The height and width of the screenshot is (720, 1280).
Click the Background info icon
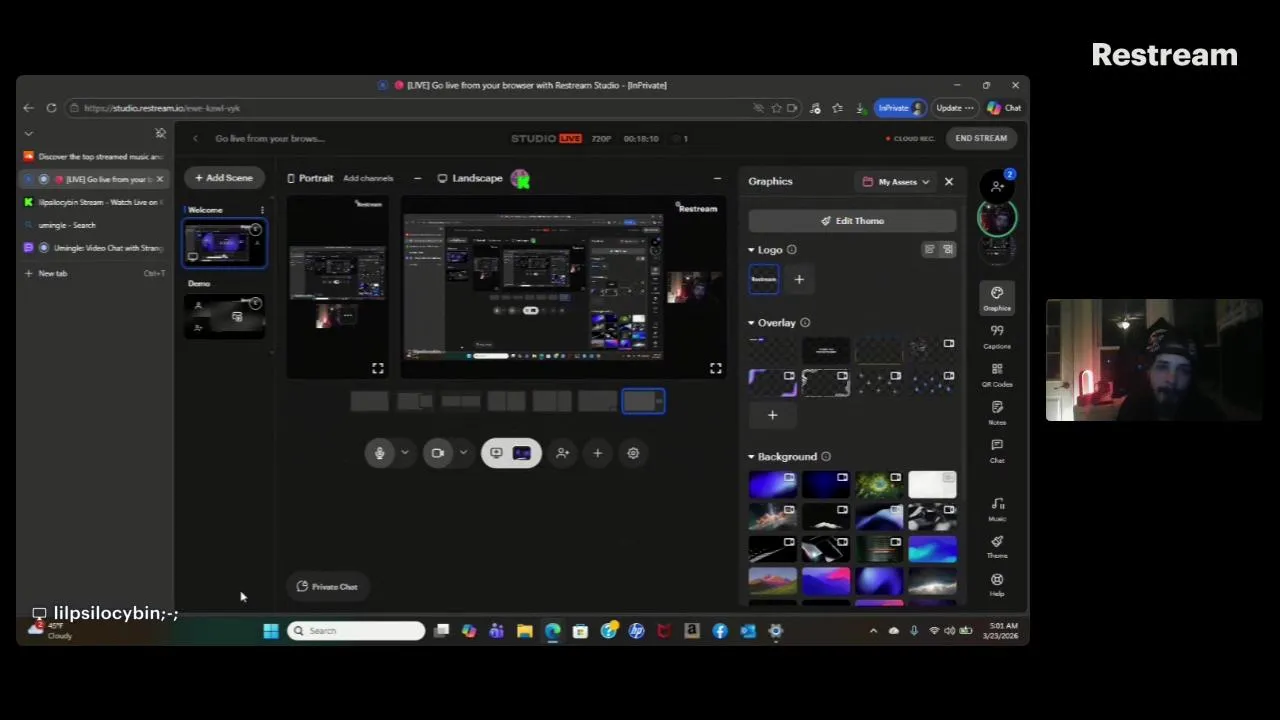(825, 457)
